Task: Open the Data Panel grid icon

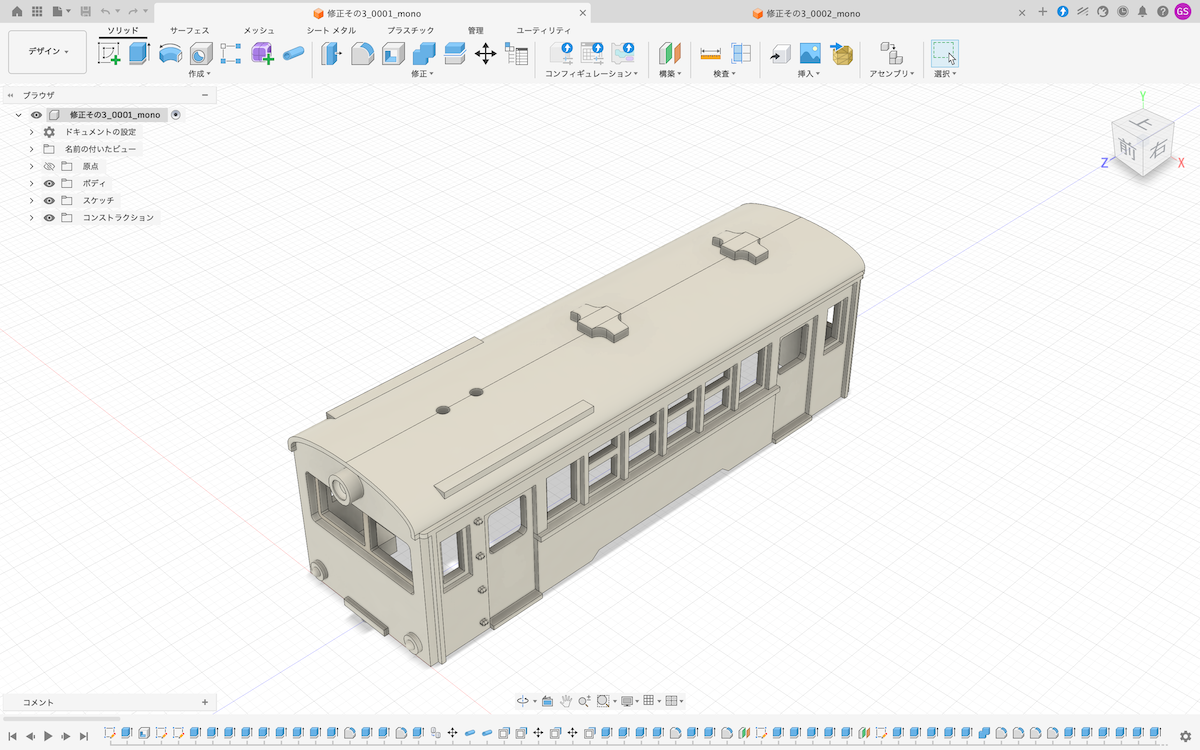Action: (x=37, y=11)
